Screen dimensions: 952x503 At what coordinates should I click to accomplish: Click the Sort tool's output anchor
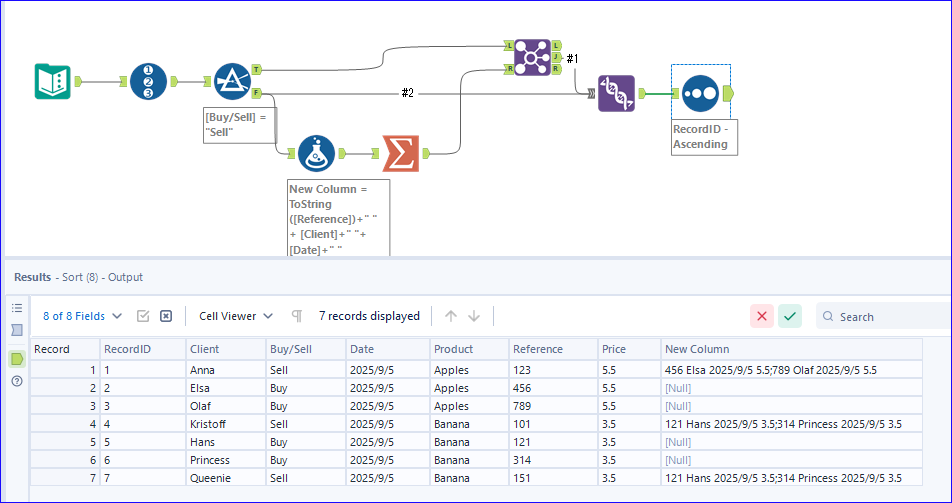click(x=729, y=94)
